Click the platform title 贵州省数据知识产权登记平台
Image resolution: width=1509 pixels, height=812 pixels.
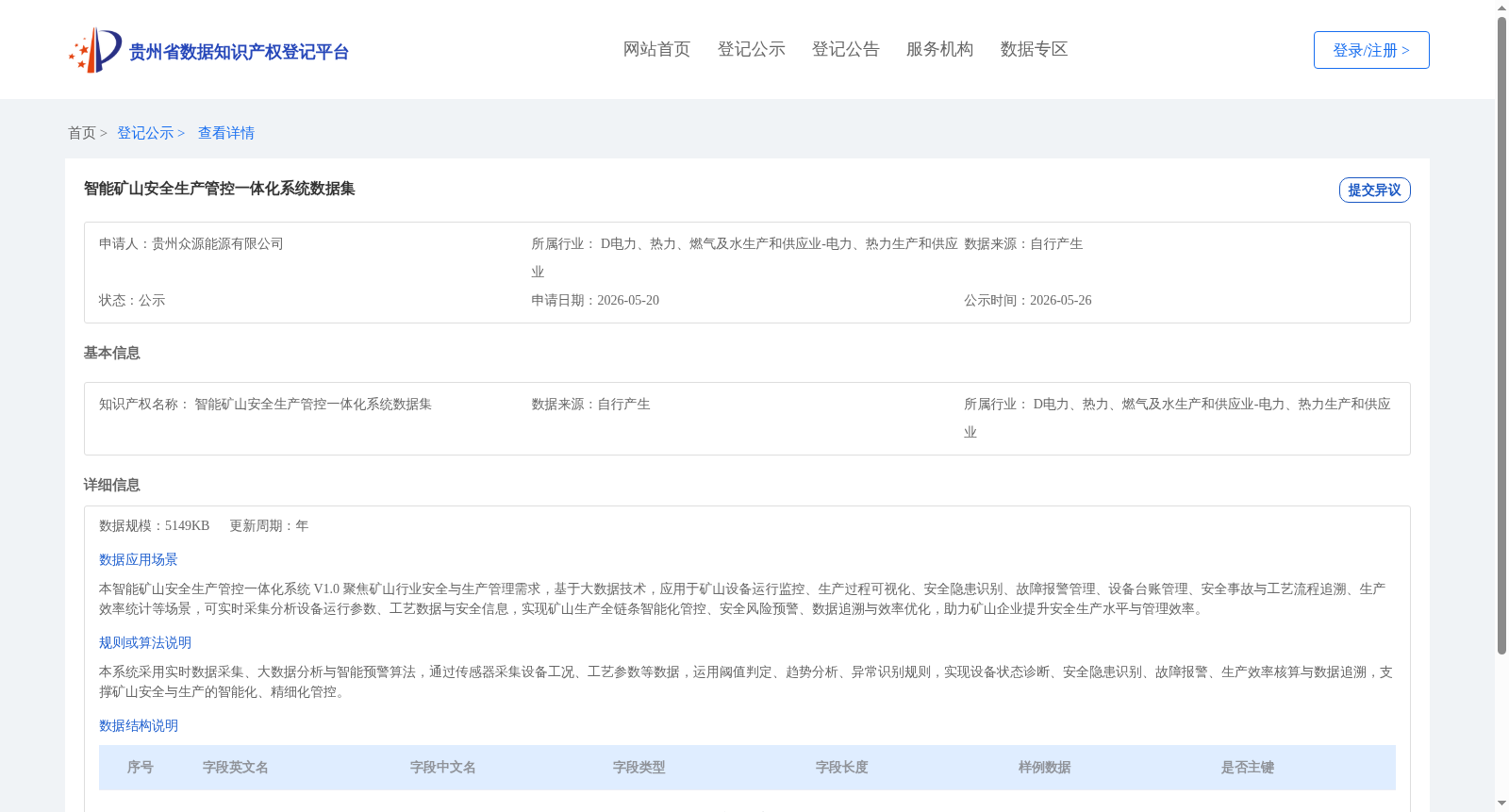239,52
